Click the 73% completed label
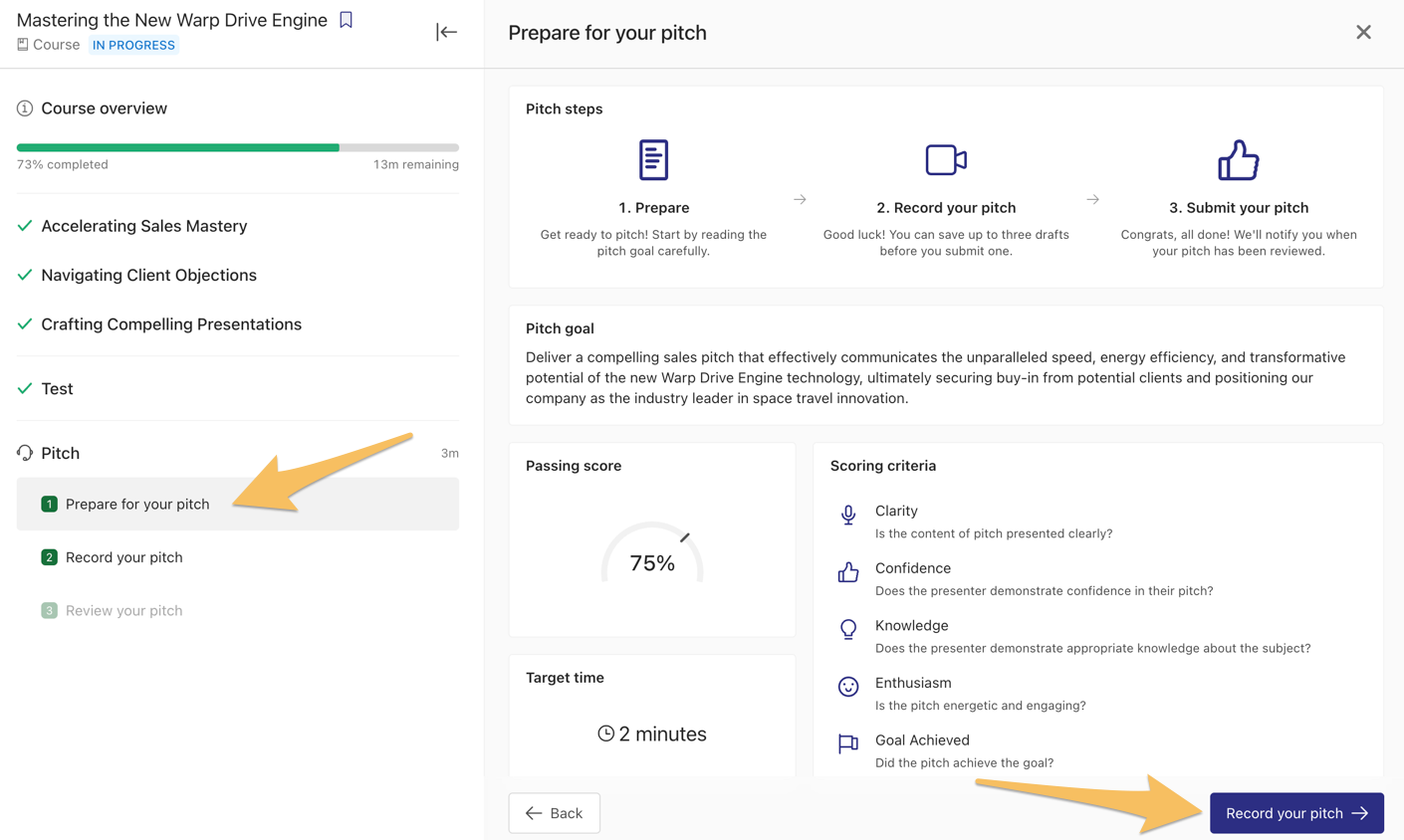This screenshot has width=1404, height=840. pos(63,164)
